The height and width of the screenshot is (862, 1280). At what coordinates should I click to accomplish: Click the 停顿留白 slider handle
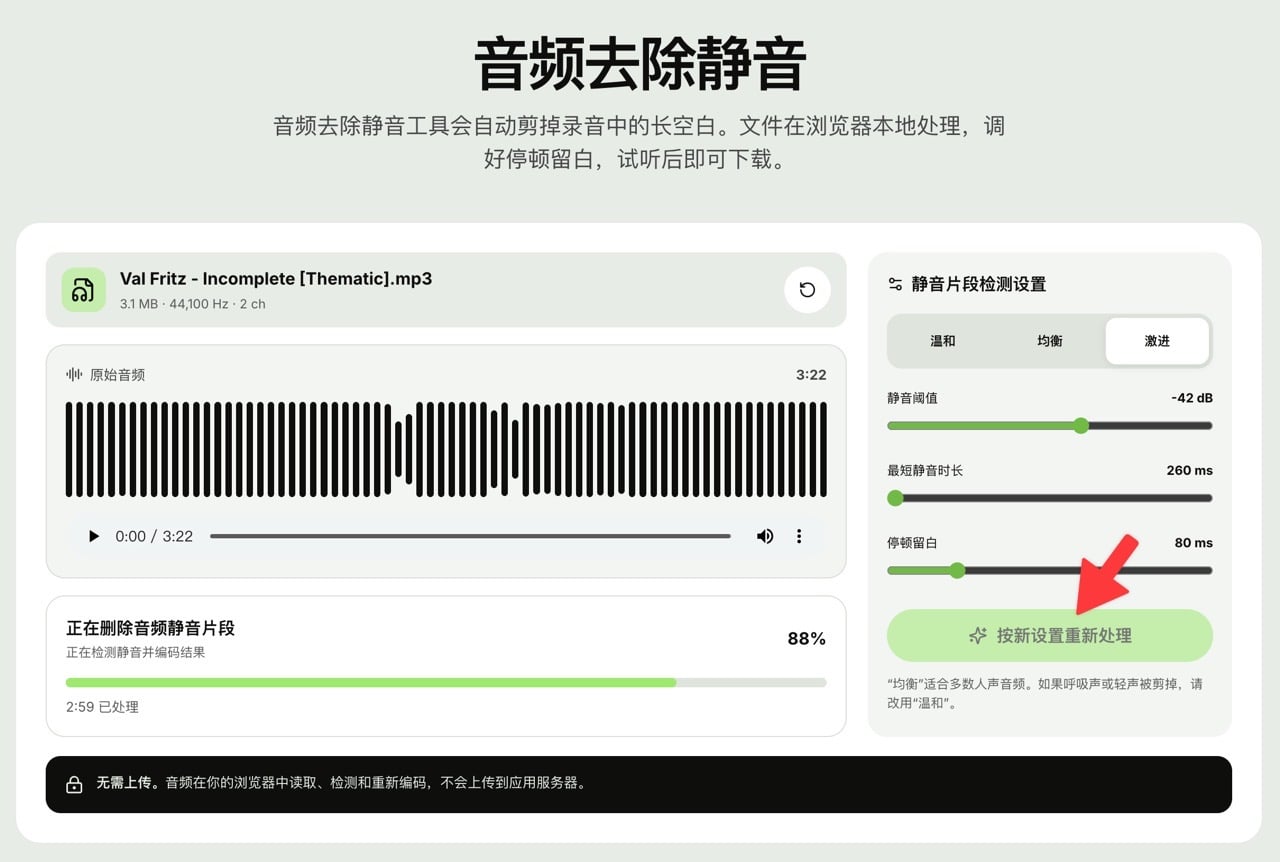pyautogui.click(x=957, y=570)
